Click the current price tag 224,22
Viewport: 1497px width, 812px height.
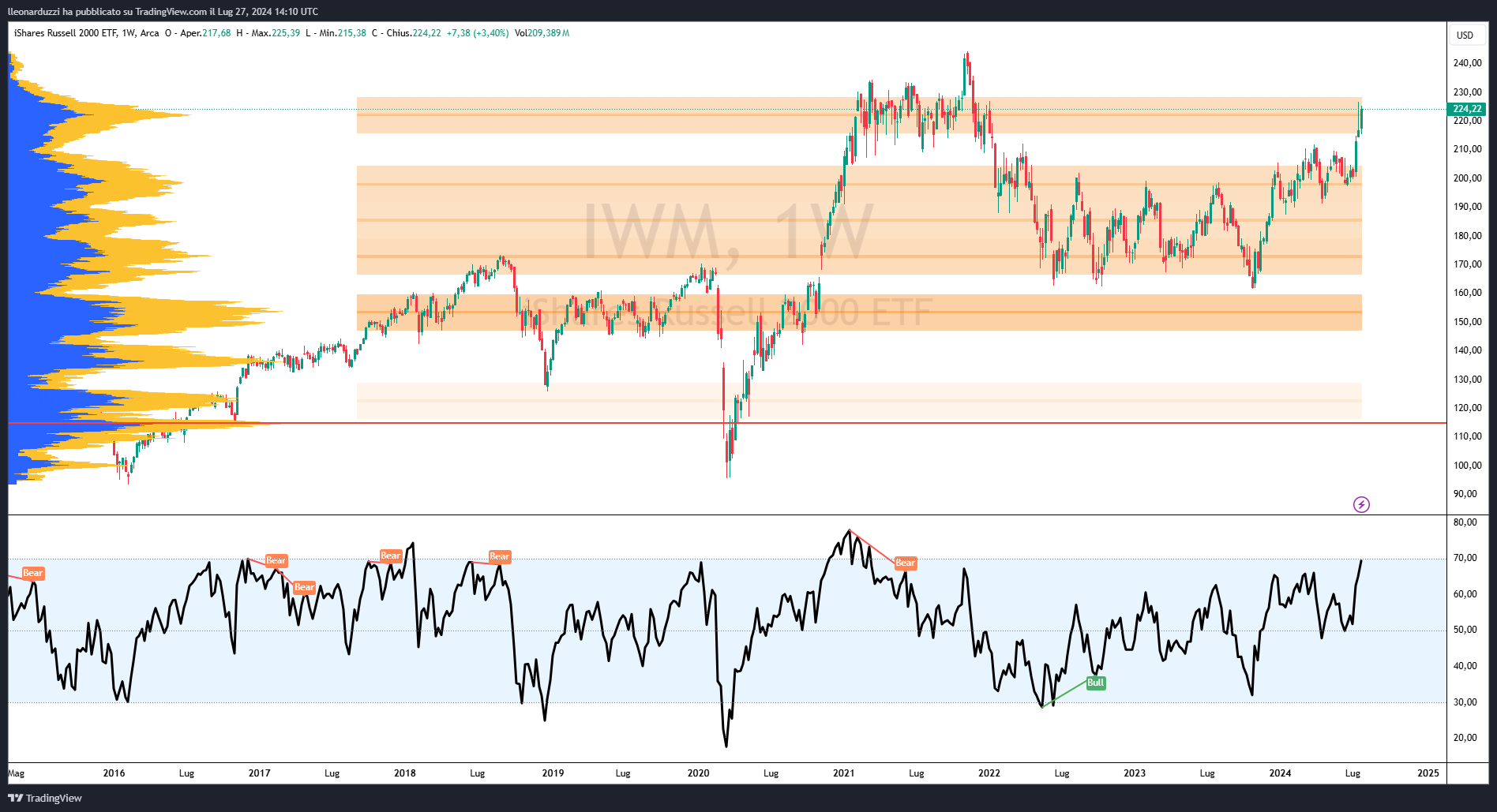tap(1467, 109)
